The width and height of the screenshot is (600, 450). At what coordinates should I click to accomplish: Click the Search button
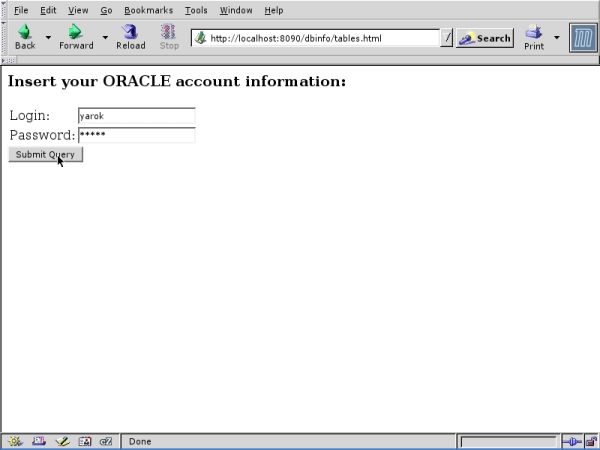(x=484, y=38)
